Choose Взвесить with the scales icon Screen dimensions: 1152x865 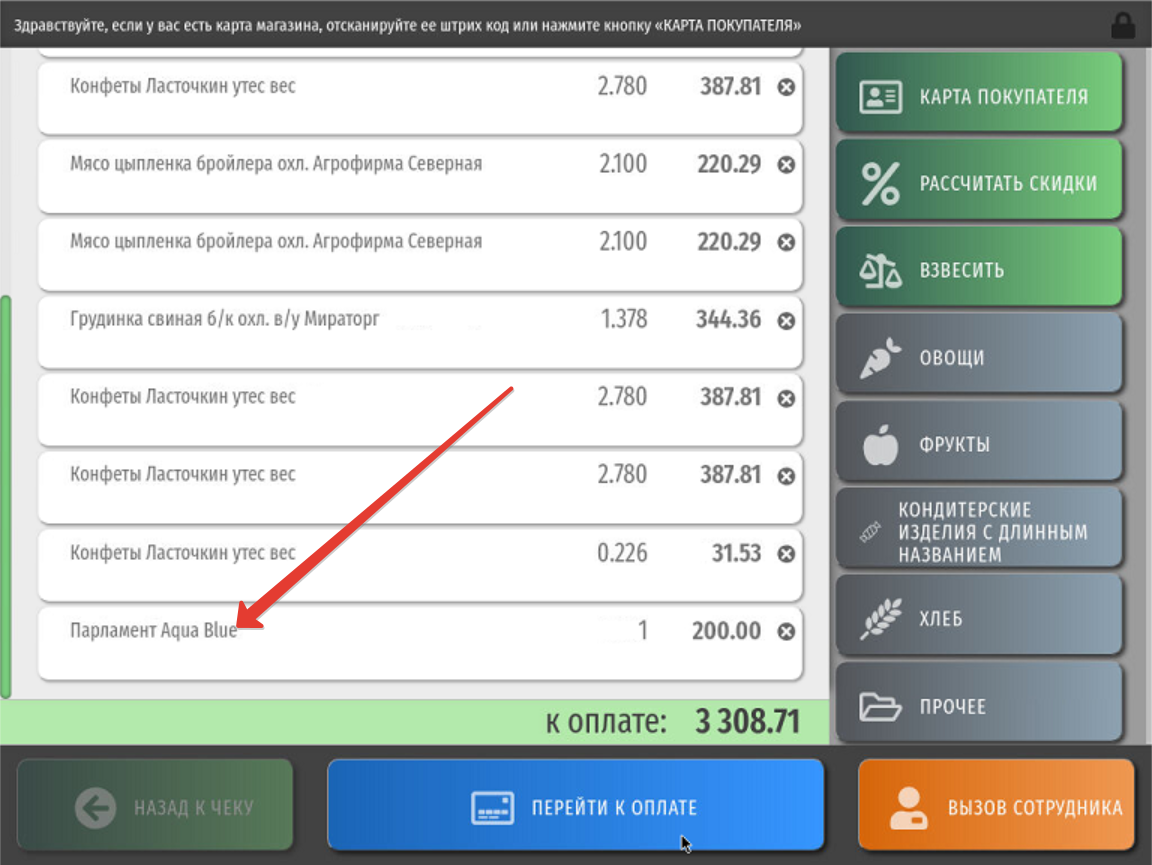click(x=979, y=268)
